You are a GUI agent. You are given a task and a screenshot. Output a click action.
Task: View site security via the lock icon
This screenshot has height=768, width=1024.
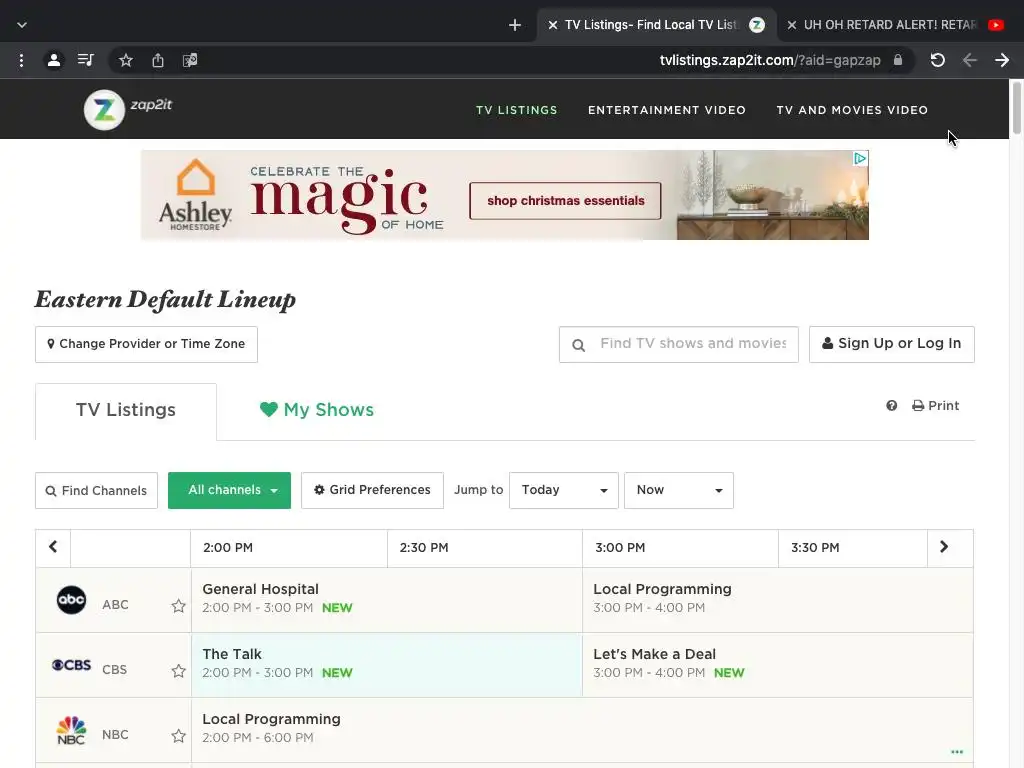click(x=898, y=60)
